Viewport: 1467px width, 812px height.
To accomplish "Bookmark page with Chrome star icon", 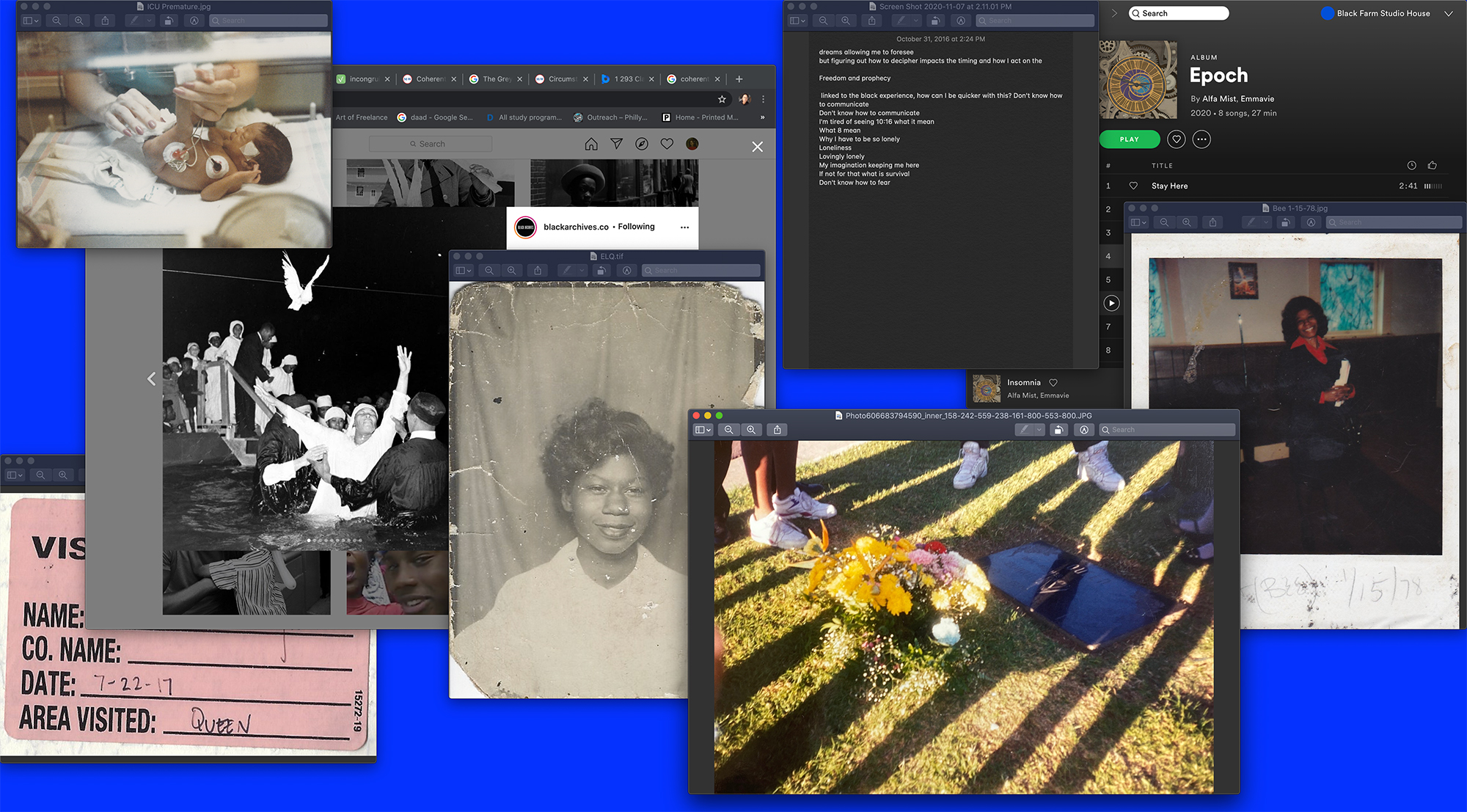I will pos(722,99).
